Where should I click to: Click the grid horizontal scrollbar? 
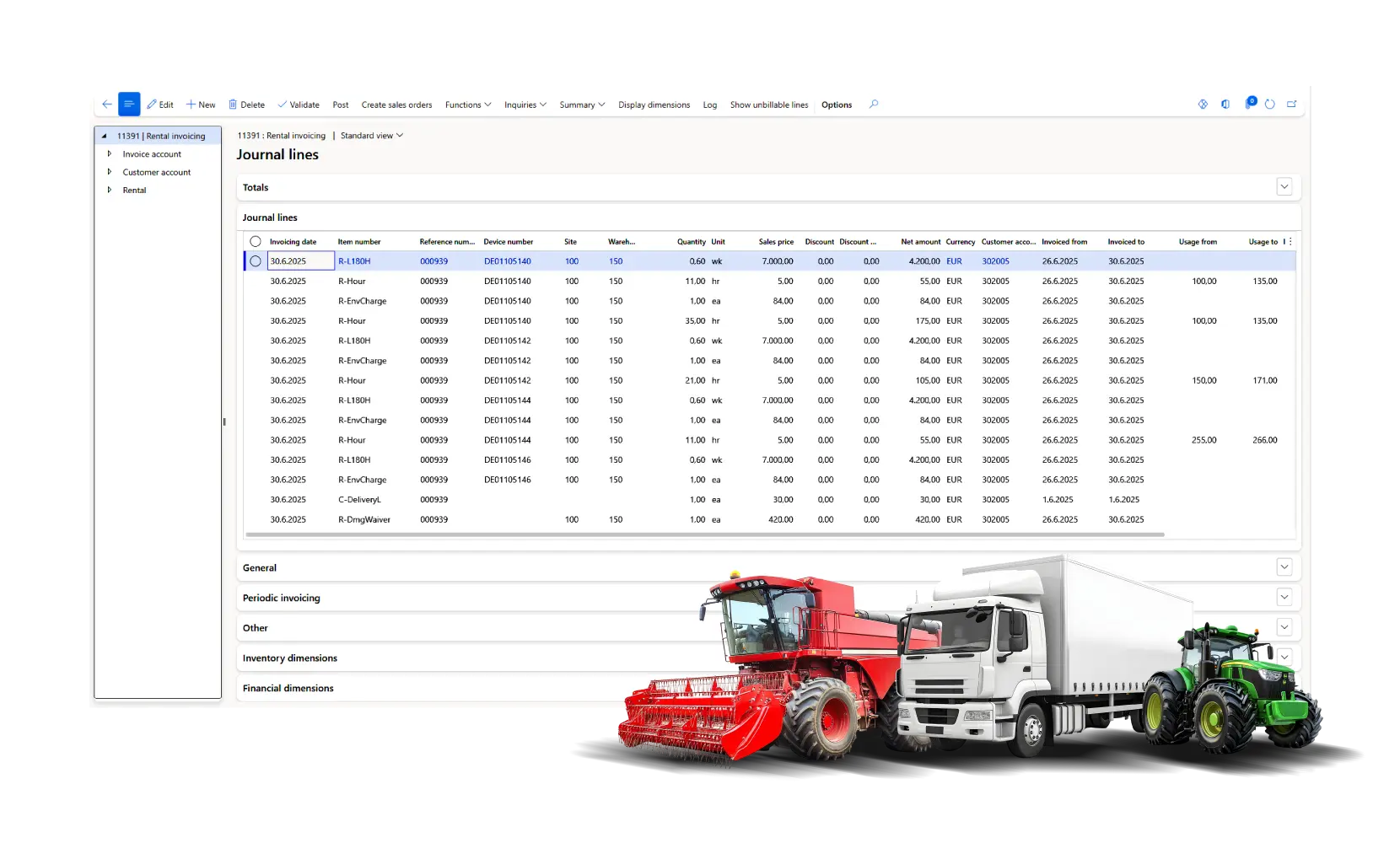(x=705, y=534)
